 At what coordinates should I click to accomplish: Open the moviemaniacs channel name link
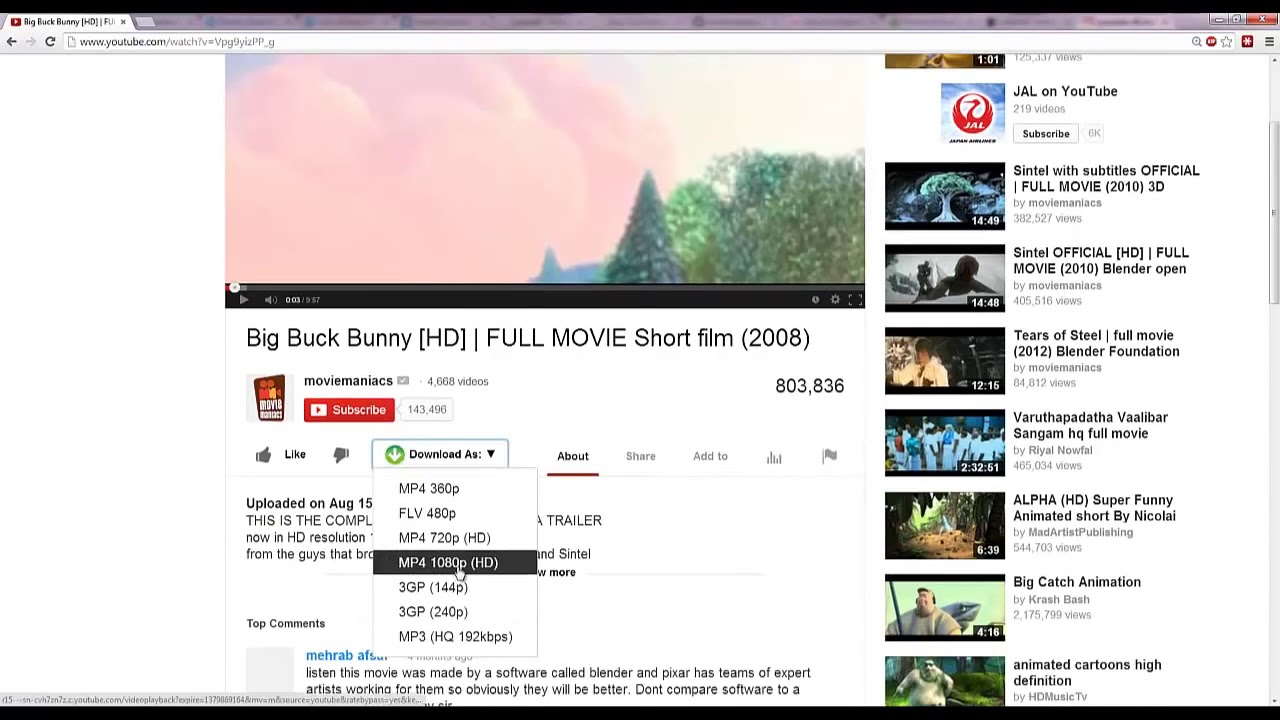348,381
